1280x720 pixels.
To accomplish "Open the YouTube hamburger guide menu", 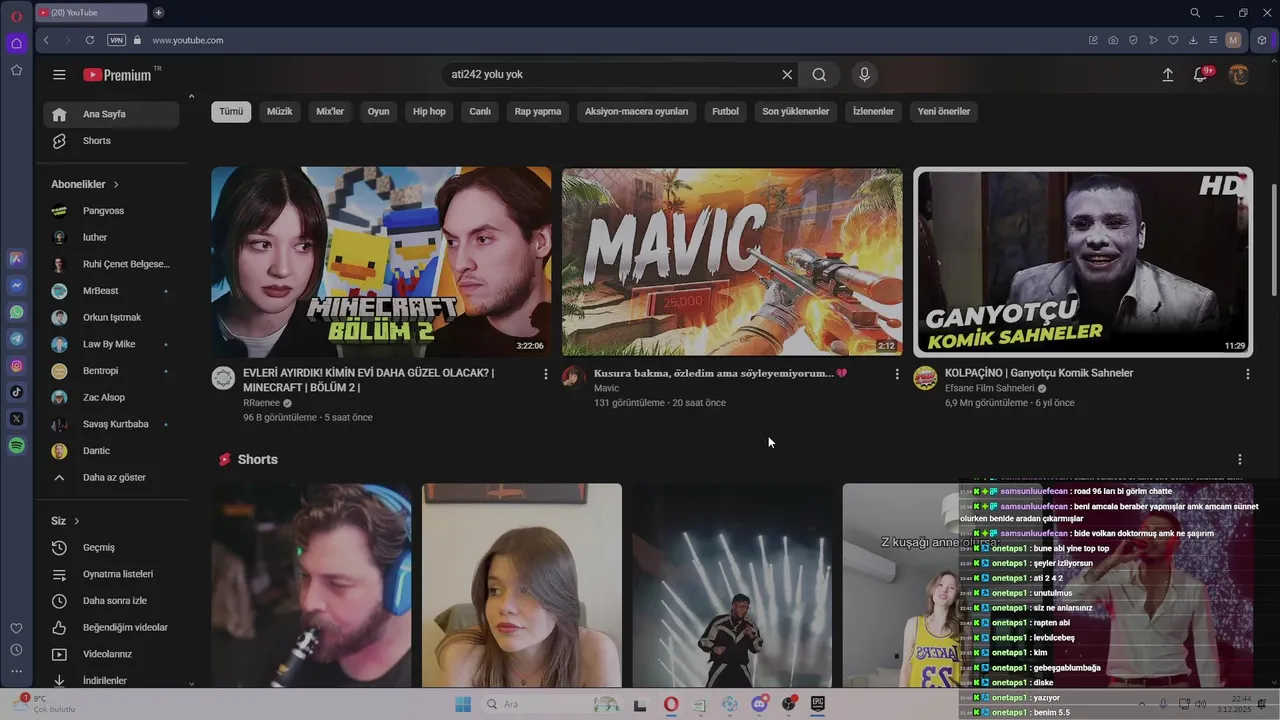I will pos(59,75).
